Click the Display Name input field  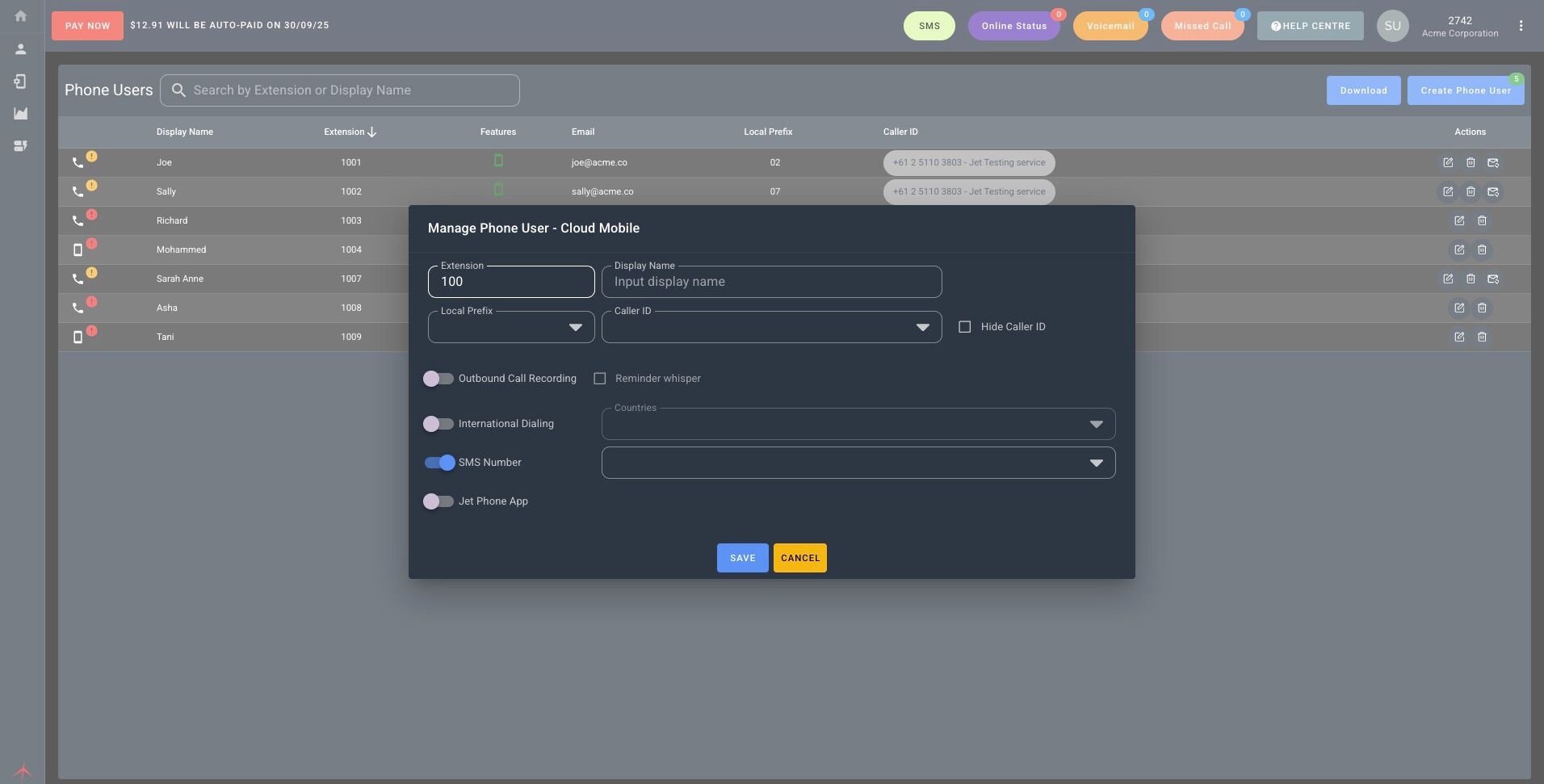point(771,282)
